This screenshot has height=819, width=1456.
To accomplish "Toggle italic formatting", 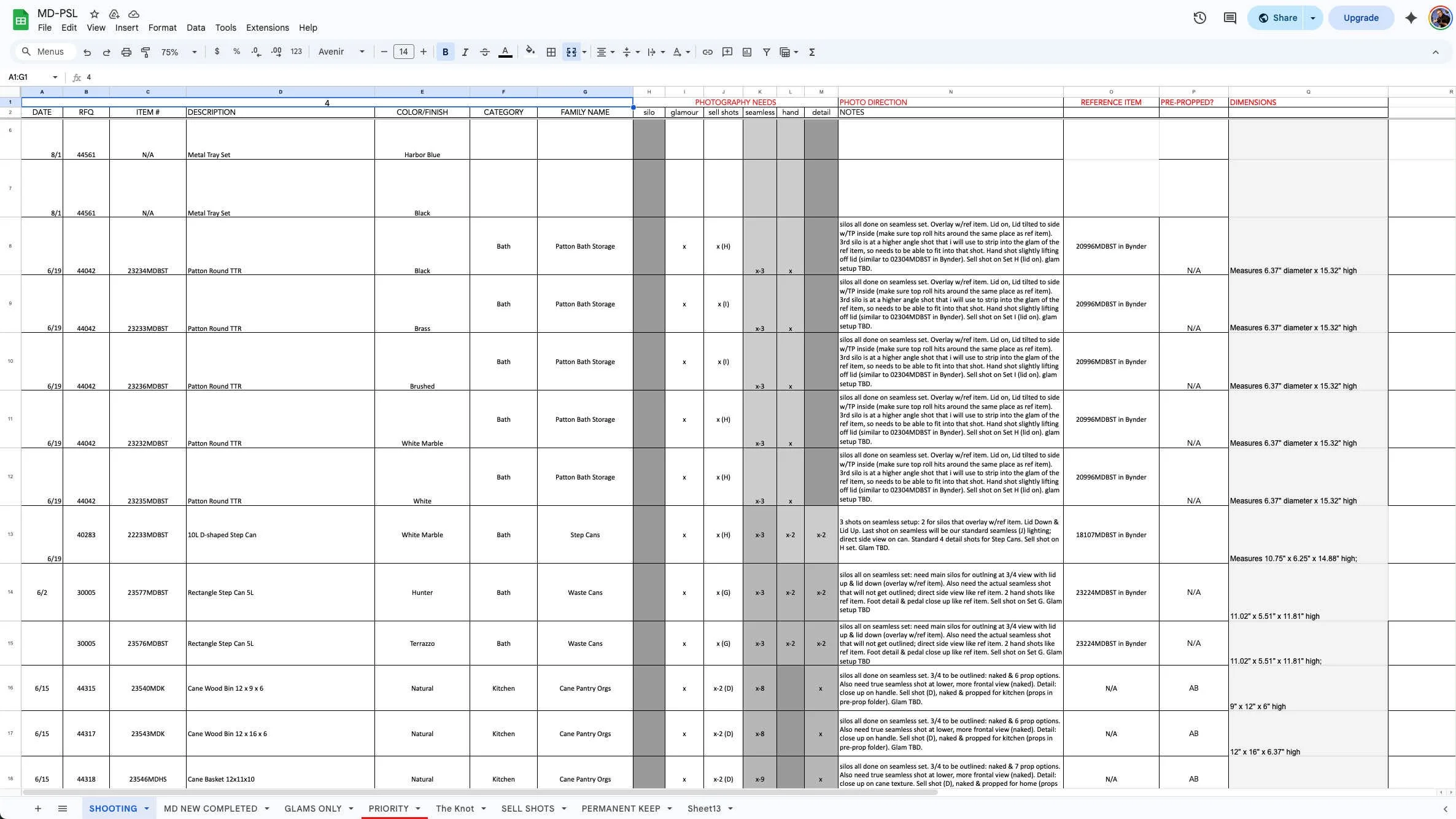I will 465,52.
